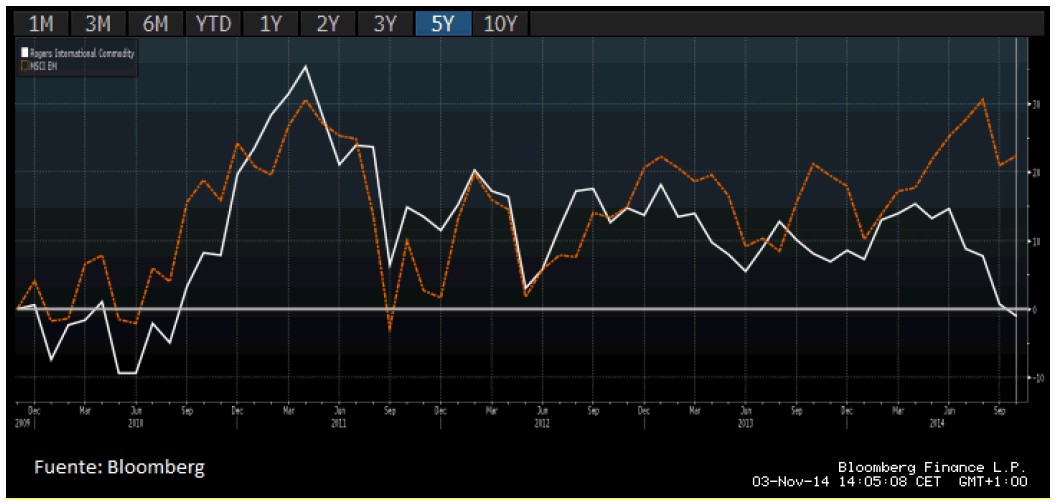
Task: Click the 2011 year label on the x-axis
Action: tap(339, 423)
